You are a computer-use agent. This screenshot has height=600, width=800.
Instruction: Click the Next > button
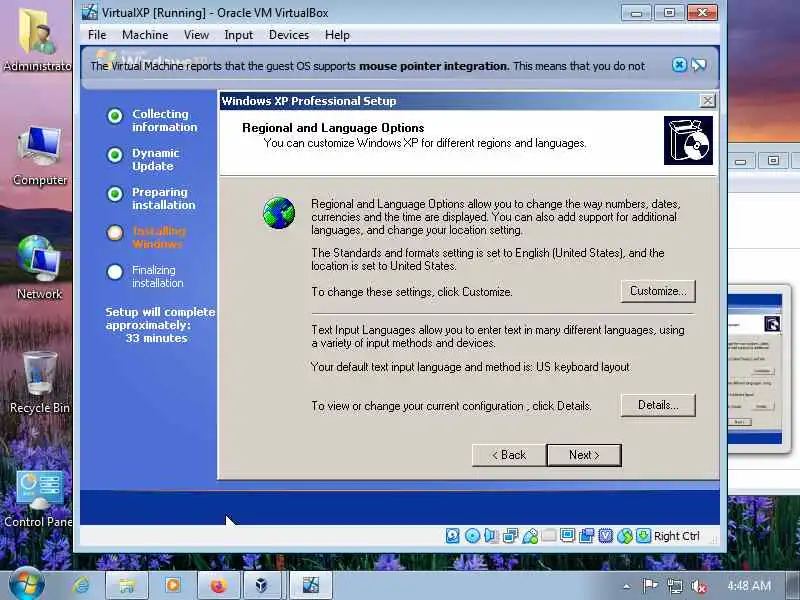pos(584,455)
